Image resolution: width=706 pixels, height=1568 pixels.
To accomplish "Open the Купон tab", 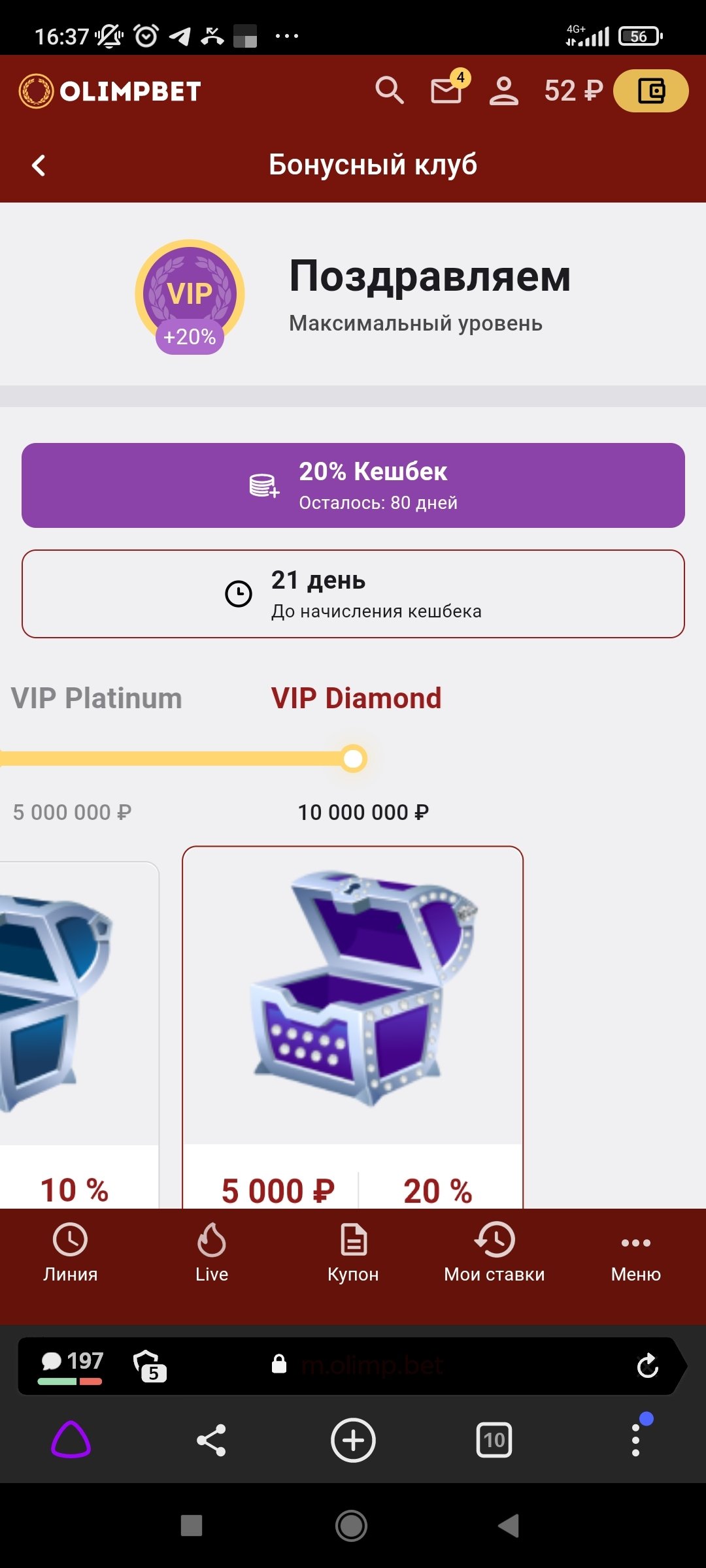I will [x=353, y=1252].
